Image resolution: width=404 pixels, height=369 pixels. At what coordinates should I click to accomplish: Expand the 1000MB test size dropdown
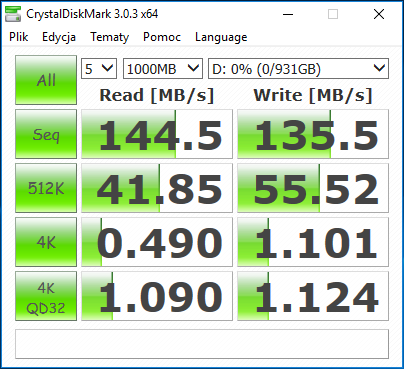pyautogui.click(x=163, y=69)
